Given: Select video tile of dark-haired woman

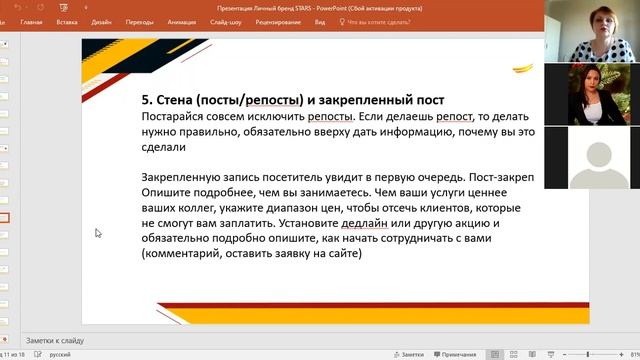Looking at the screenshot, I should pos(592,94).
